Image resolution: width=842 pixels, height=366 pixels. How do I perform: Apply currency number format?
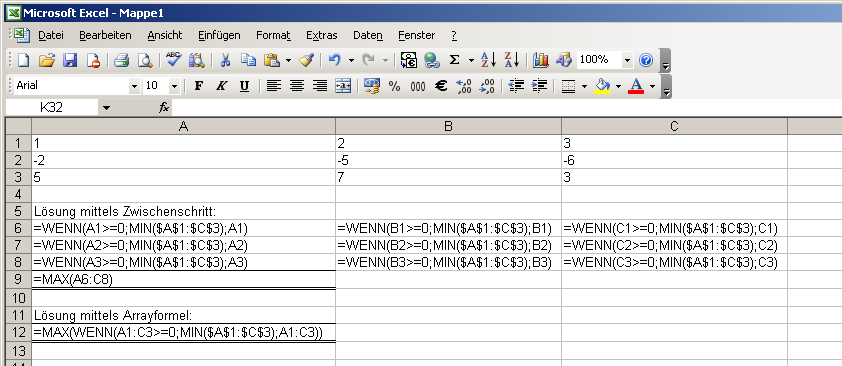pyautogui.click(x=372, y=86)
